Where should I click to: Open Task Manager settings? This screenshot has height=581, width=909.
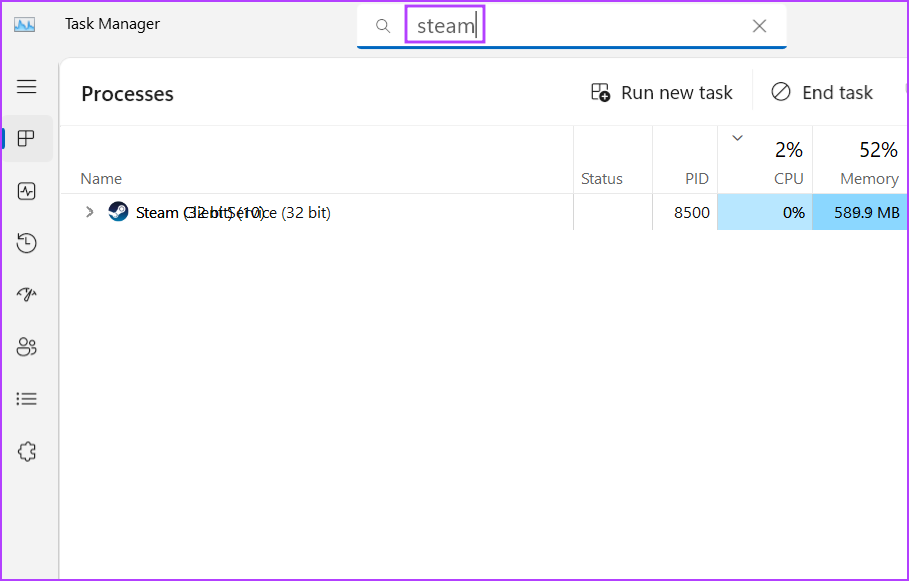27,451
